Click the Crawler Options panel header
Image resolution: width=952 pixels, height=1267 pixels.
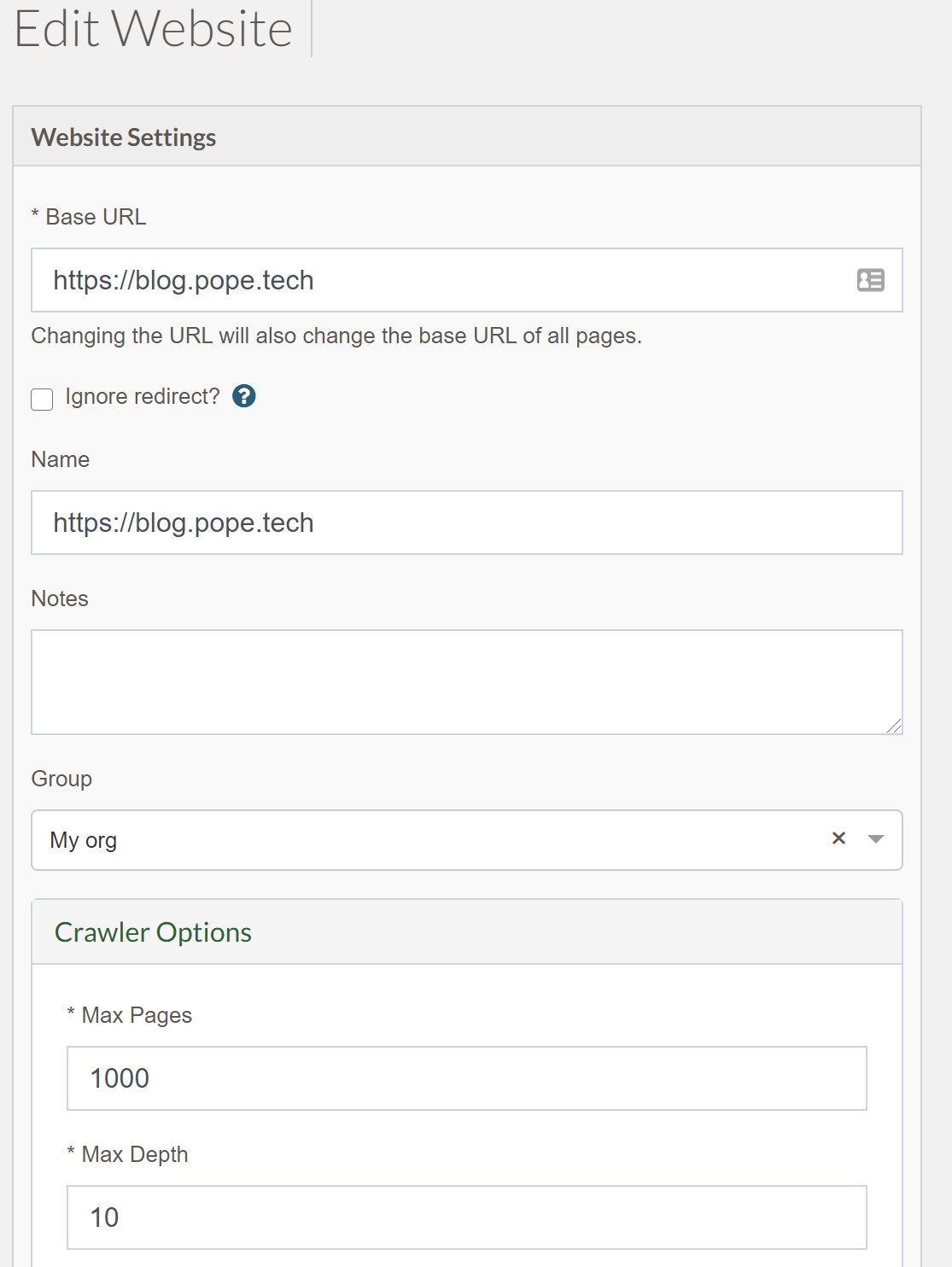(x=467, y=932)
